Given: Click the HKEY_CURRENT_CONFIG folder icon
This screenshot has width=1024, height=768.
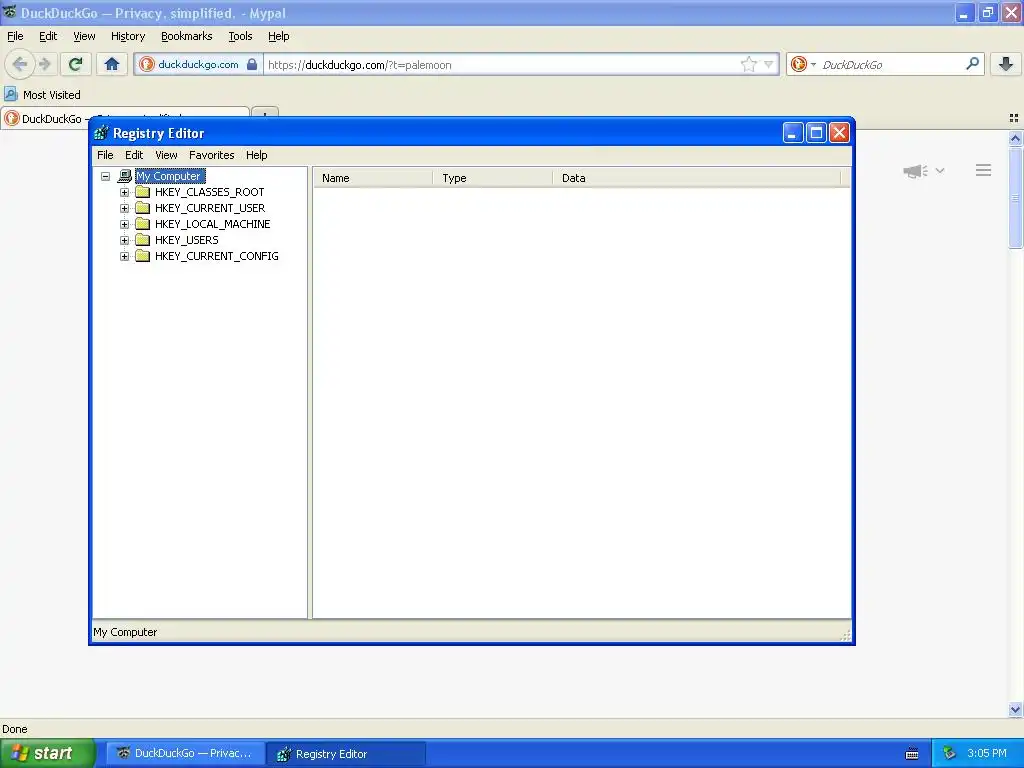Looking at the screenshot, I should click(142, 256).
